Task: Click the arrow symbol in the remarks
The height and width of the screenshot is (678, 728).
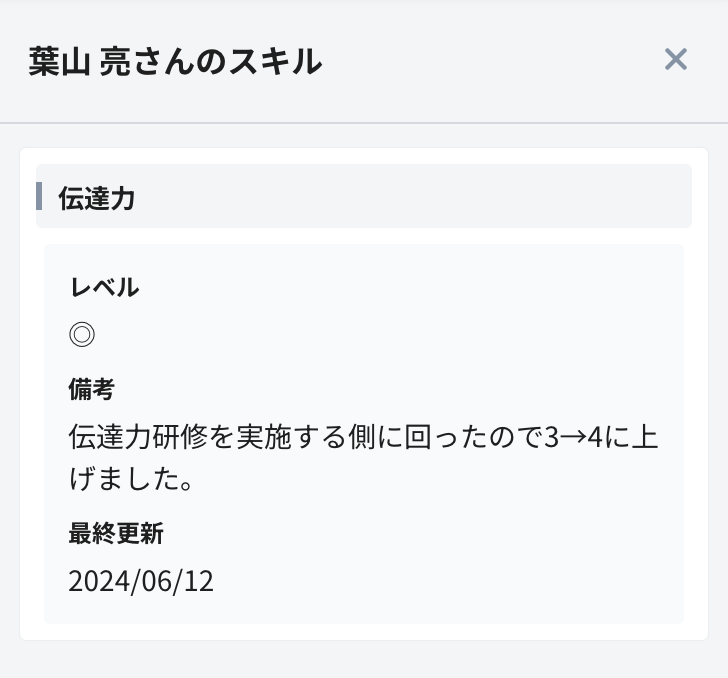Action: point(575,438)
